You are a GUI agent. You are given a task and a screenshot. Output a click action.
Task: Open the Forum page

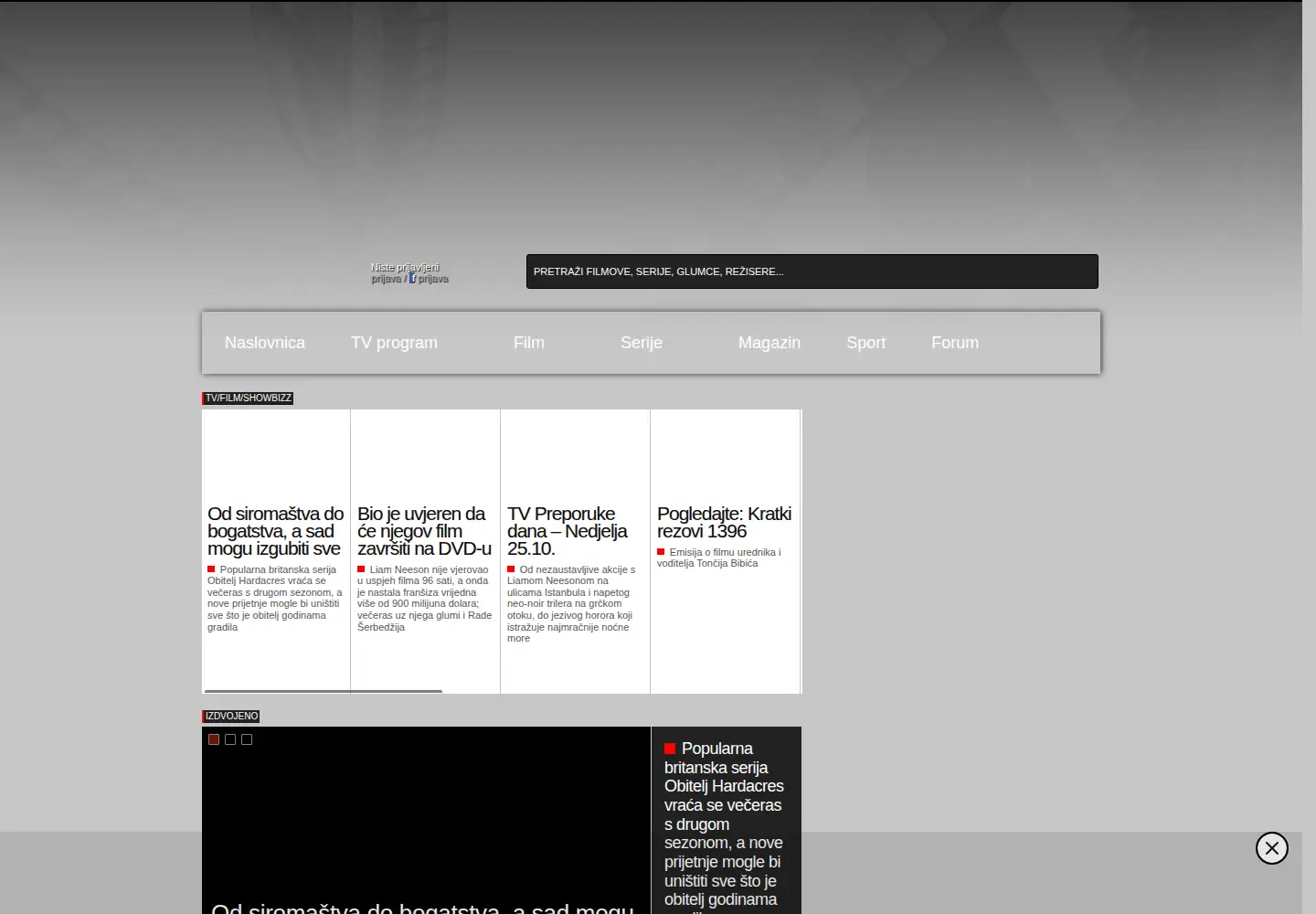(955, 343)
